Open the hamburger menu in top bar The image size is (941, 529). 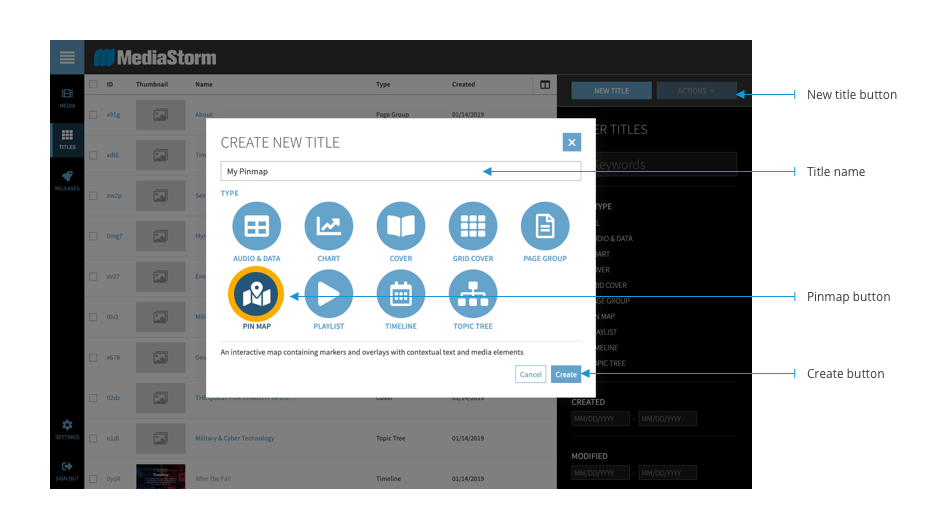(x=67, y=57)
